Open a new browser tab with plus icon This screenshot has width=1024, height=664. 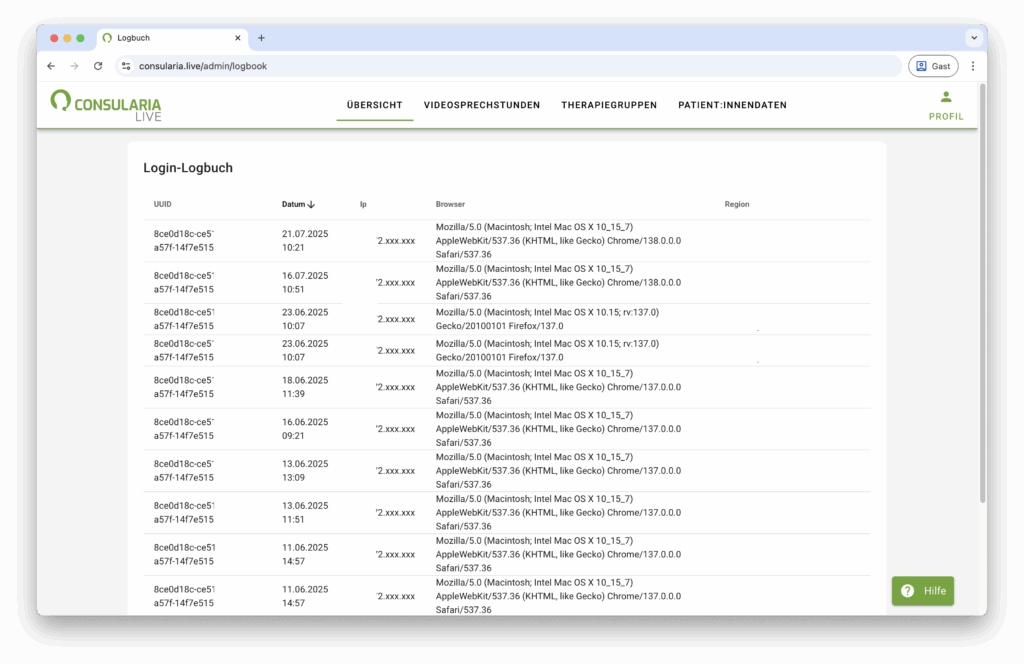click(261, 38)
